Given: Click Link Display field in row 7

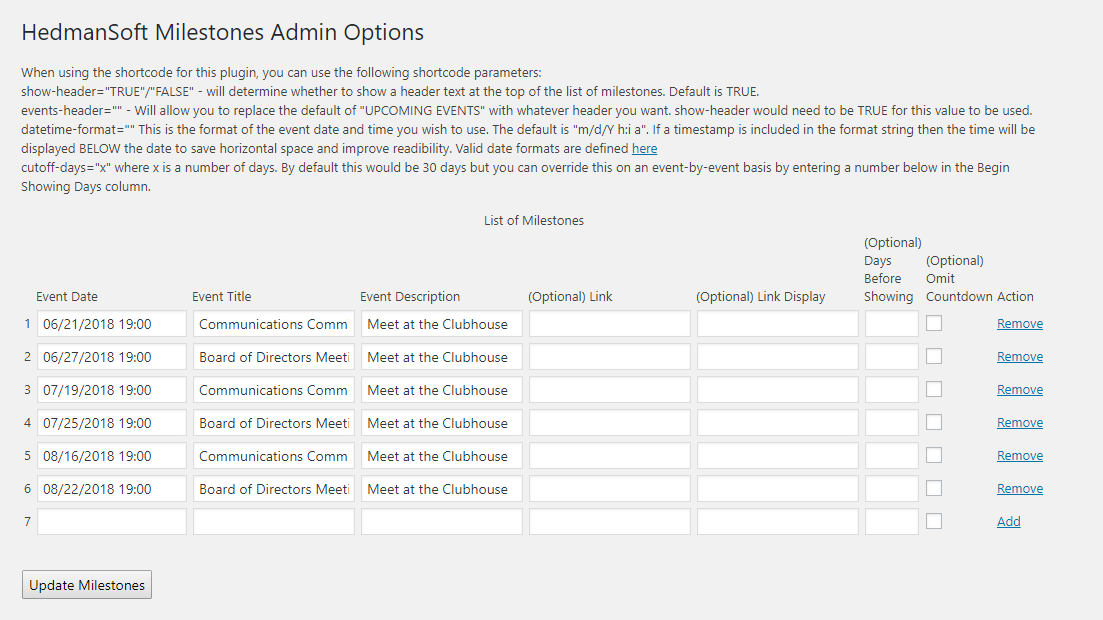Looking at the screenshot, I should click(x=778, y=521).
